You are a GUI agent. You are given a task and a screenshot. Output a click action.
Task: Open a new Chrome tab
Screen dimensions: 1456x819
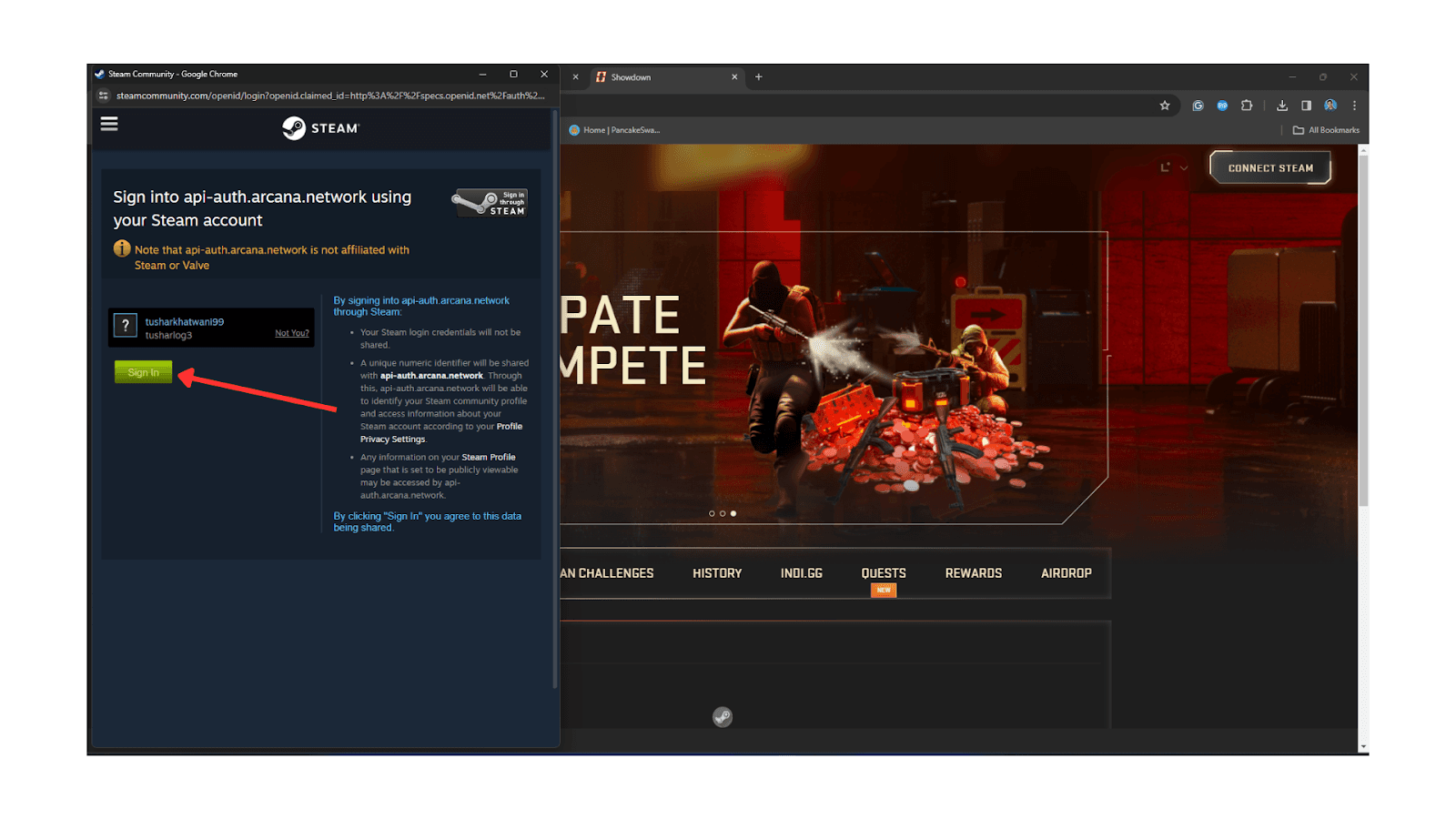758,77
